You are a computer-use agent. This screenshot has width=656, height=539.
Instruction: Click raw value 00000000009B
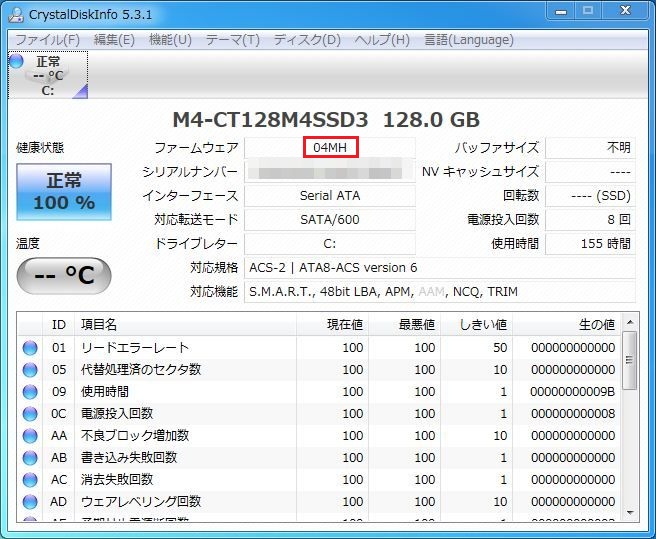click(573, 392)
